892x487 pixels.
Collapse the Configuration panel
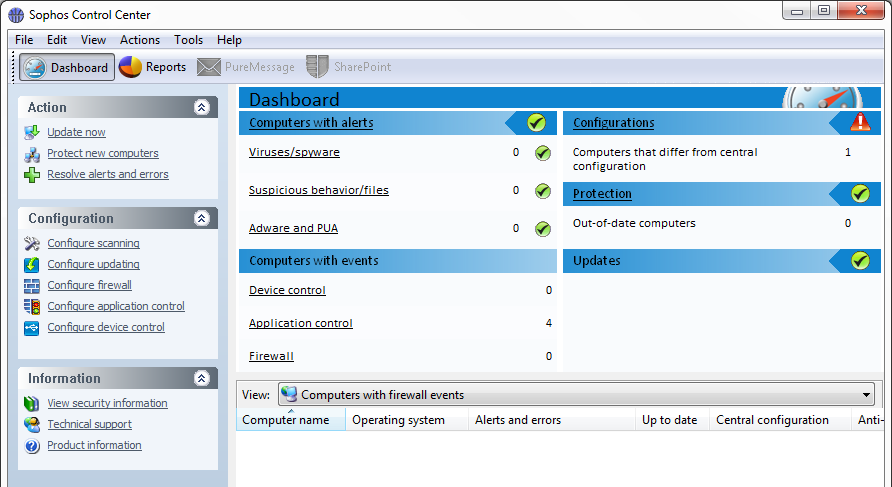click(201, 218)
